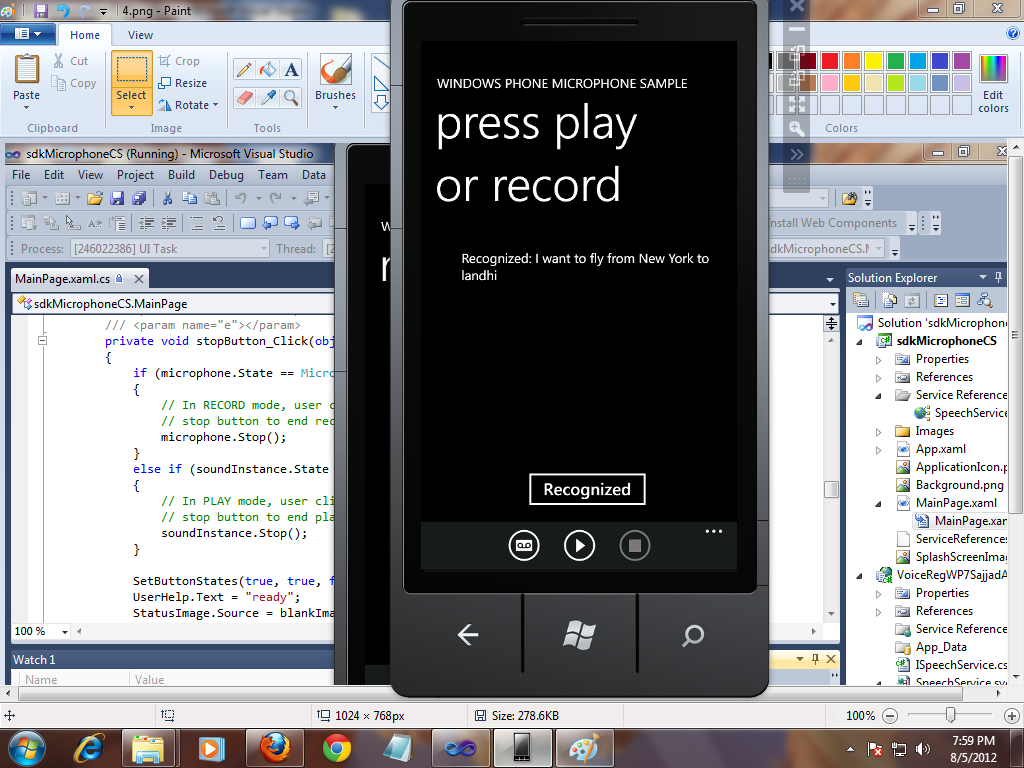Screen dimensions: 1024x768
Task: Click the Paste clipboard icon
Action: 27,69
